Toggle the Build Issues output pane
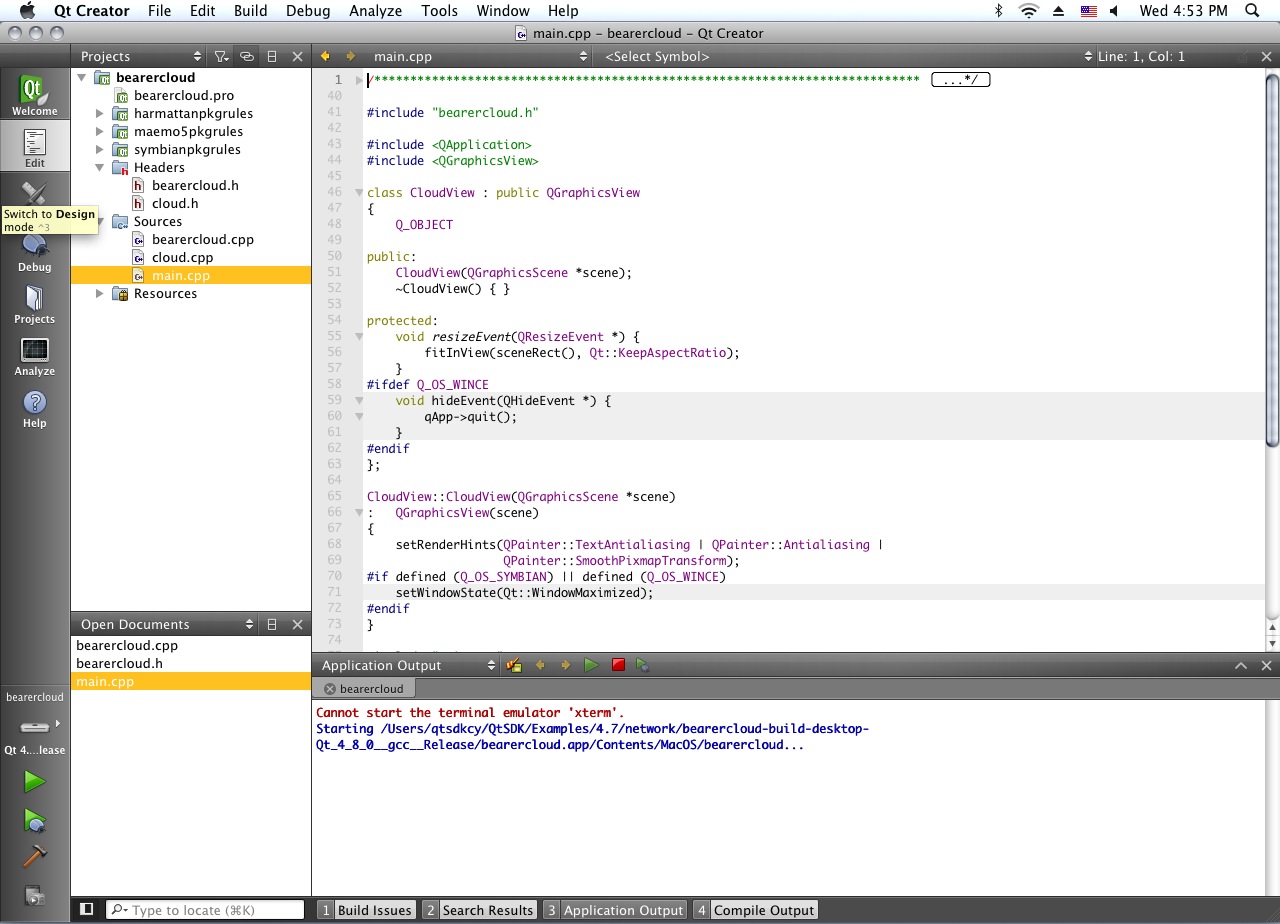Screen dimensions: 1280x924 366,910
